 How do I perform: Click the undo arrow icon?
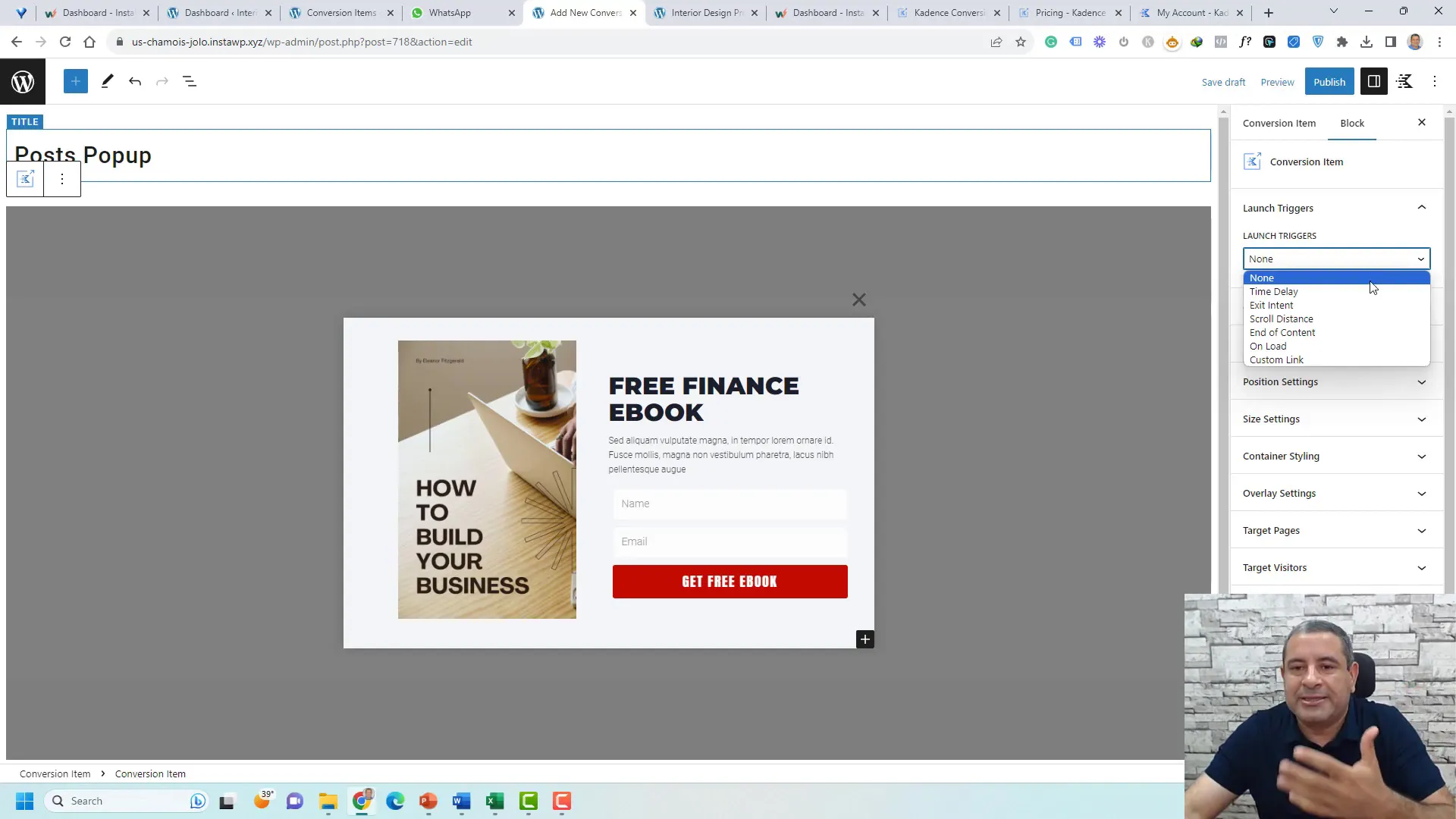point(135,81)
